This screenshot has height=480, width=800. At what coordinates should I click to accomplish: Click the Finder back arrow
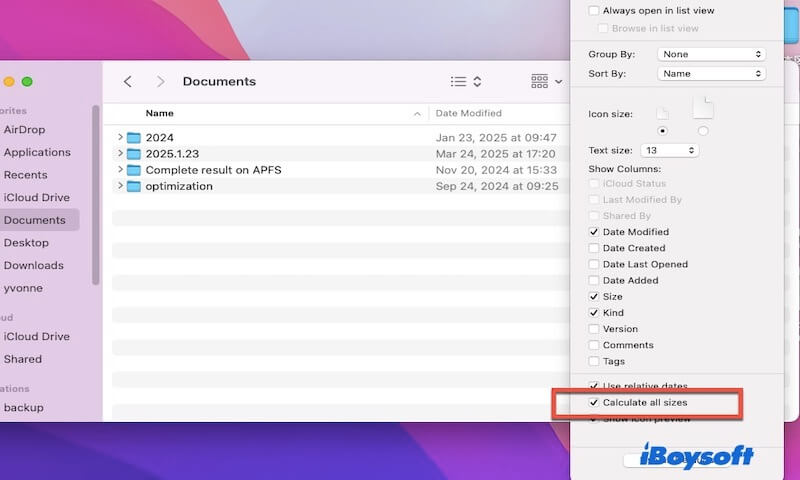pos(127,82)
